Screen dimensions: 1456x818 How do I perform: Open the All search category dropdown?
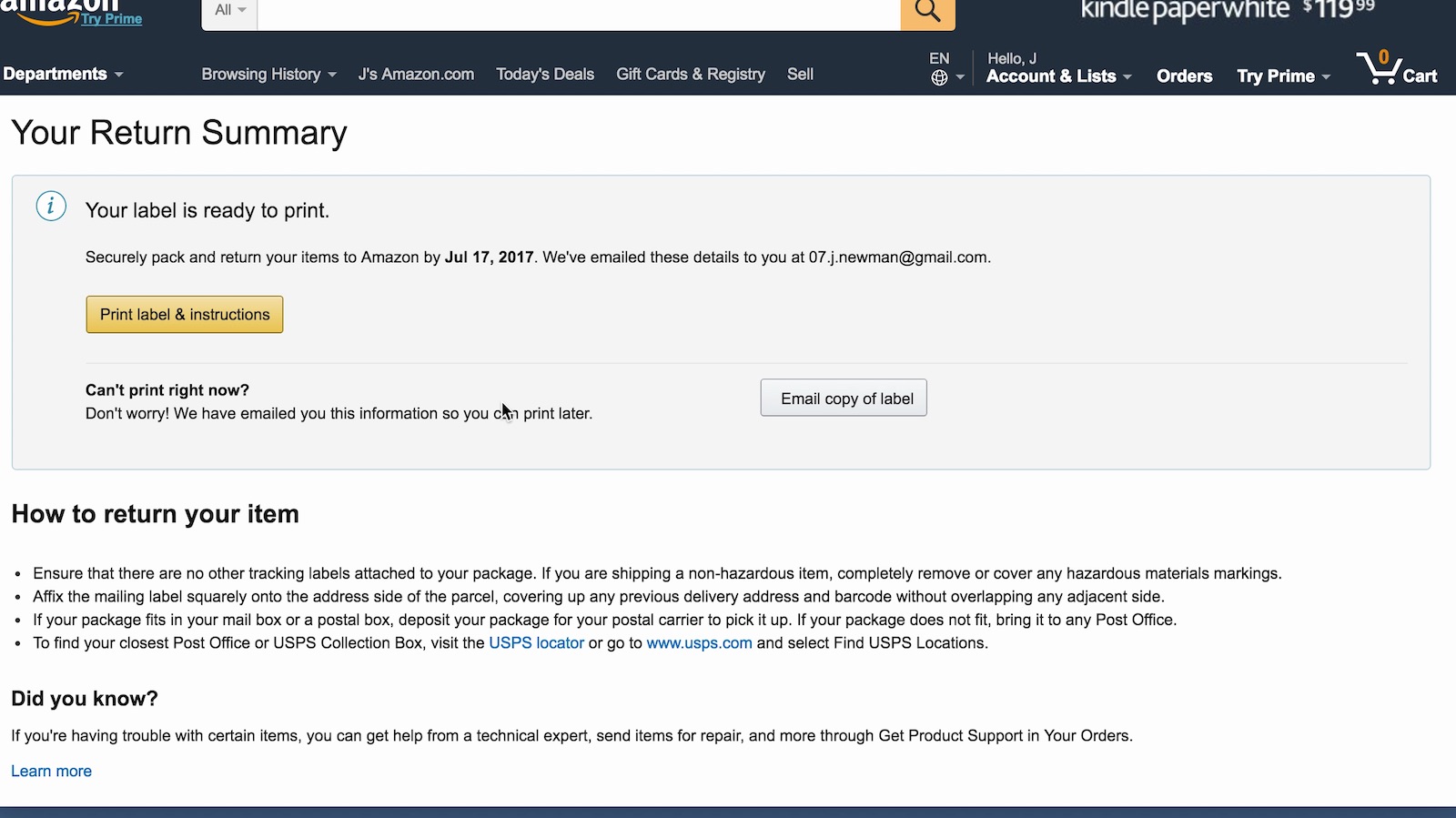click(229, 11)
